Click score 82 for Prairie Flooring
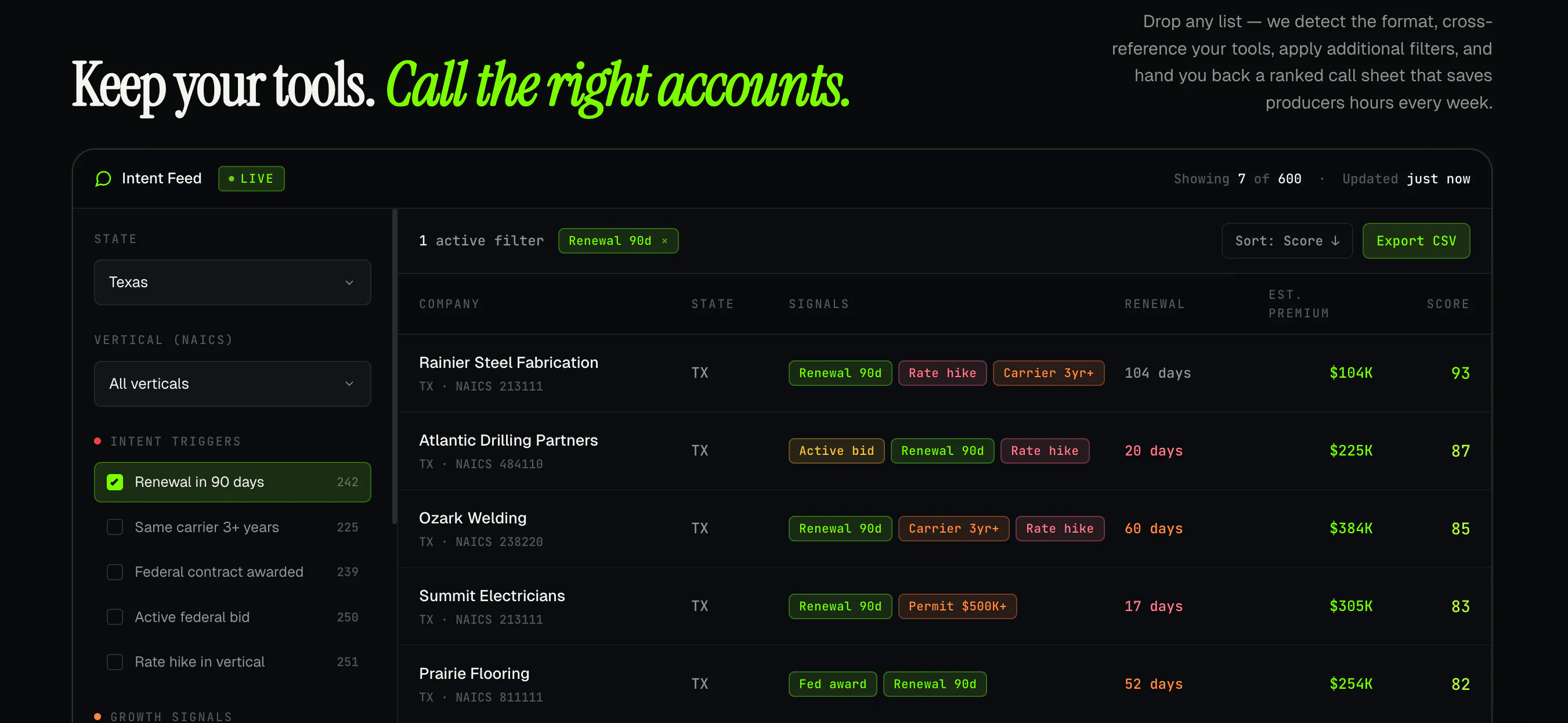This screenshot has height=723, width=1568. click(x=1460, y=684)
